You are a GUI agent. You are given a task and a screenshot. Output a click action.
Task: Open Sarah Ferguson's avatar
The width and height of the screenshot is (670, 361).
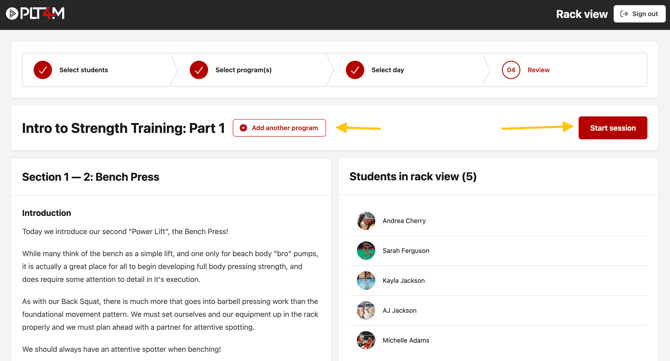click(x=366, y=251)
